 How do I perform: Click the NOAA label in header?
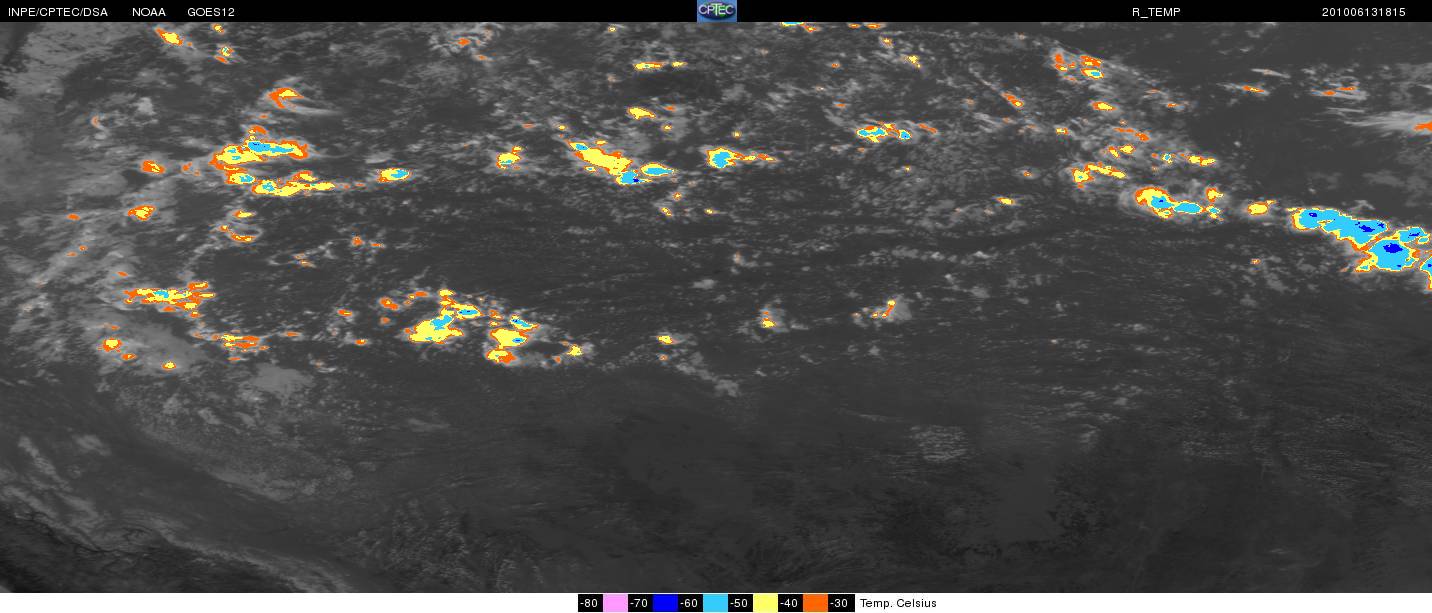149,12
